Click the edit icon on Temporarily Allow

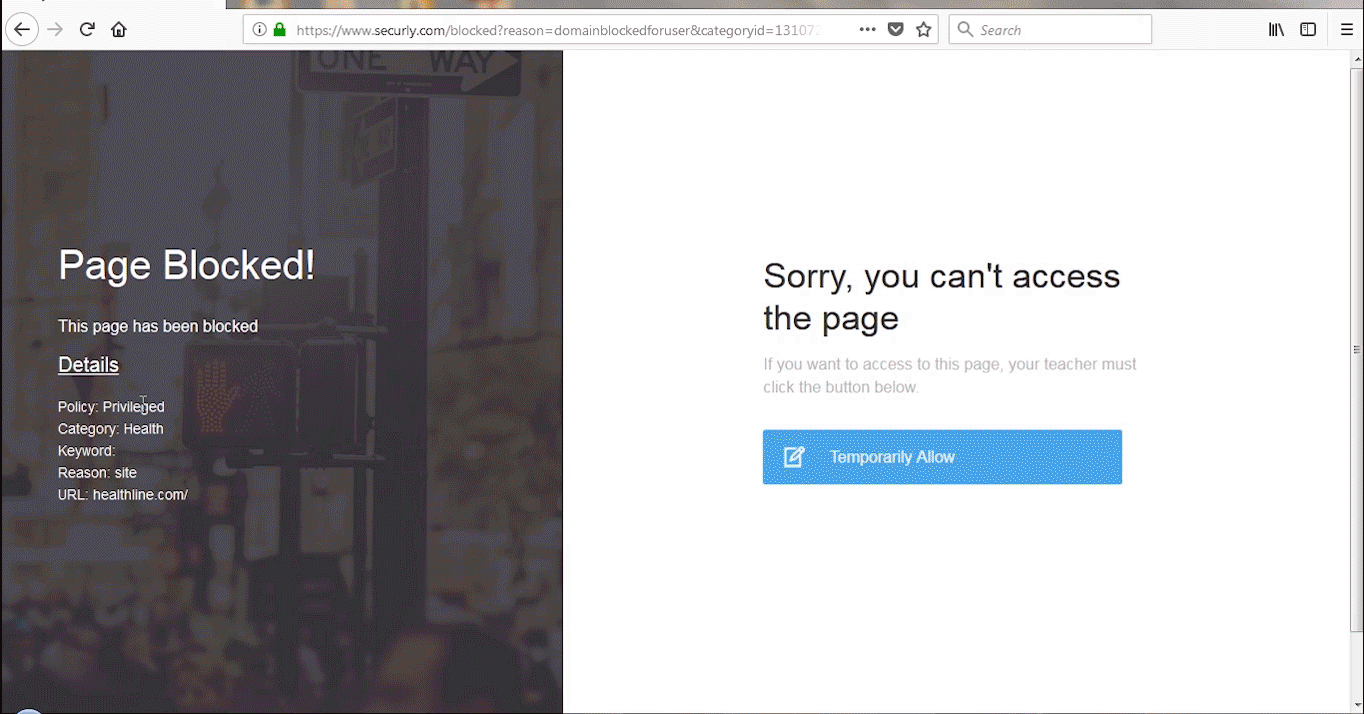[794, 457]
